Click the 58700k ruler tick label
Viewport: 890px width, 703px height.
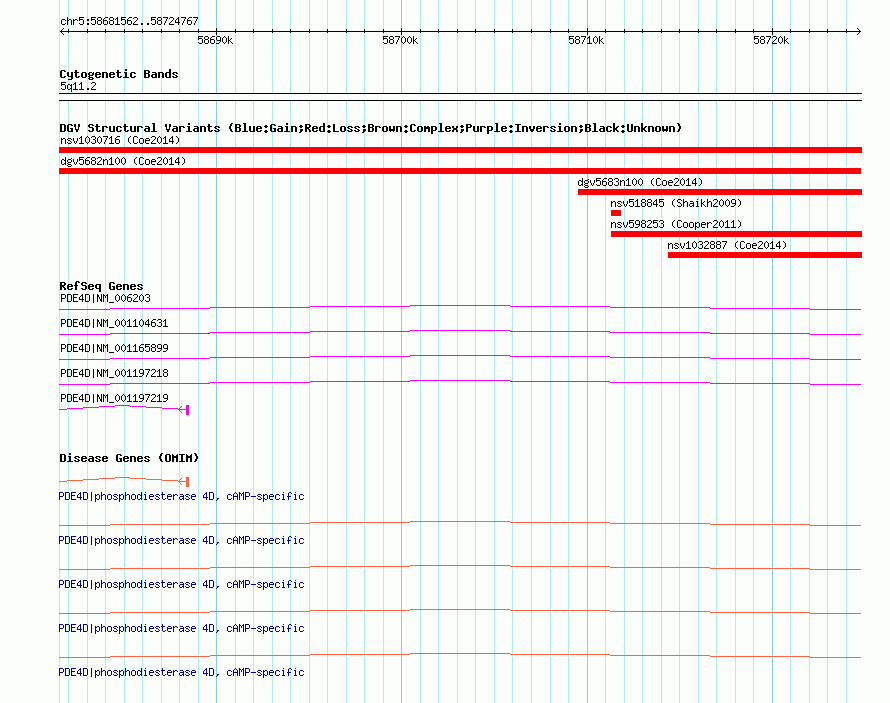pyautogui.click(x=400, y=40)
